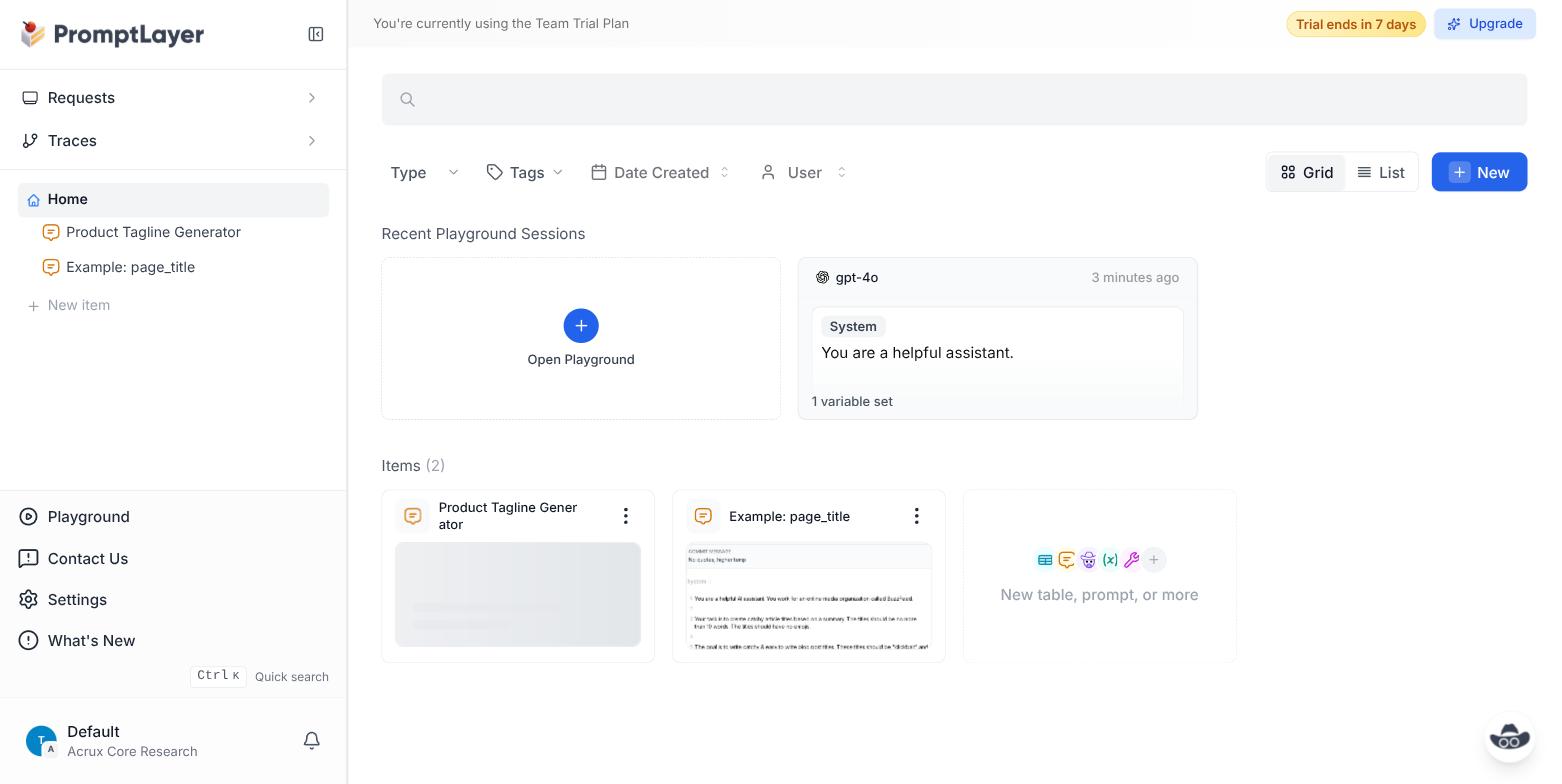This screenshot has height=784, width=1562.
Task: Open the gpt-4o recent playground session
Action: click(x=998, y=338)
